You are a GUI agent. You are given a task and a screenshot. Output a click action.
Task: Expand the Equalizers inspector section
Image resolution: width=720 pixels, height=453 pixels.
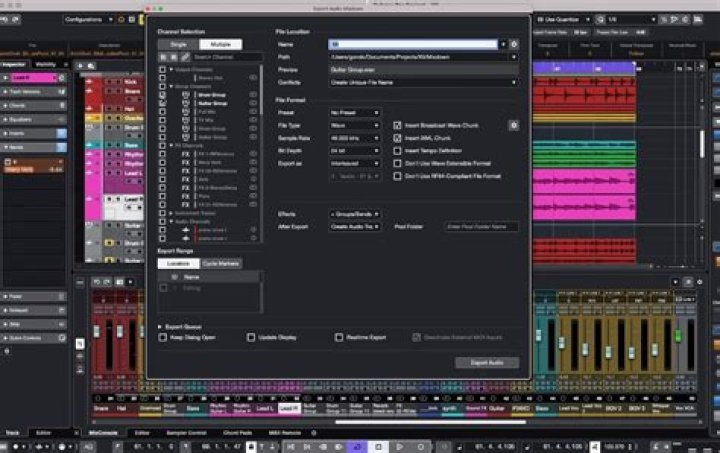pyautogui.click(x=34, y=119)
